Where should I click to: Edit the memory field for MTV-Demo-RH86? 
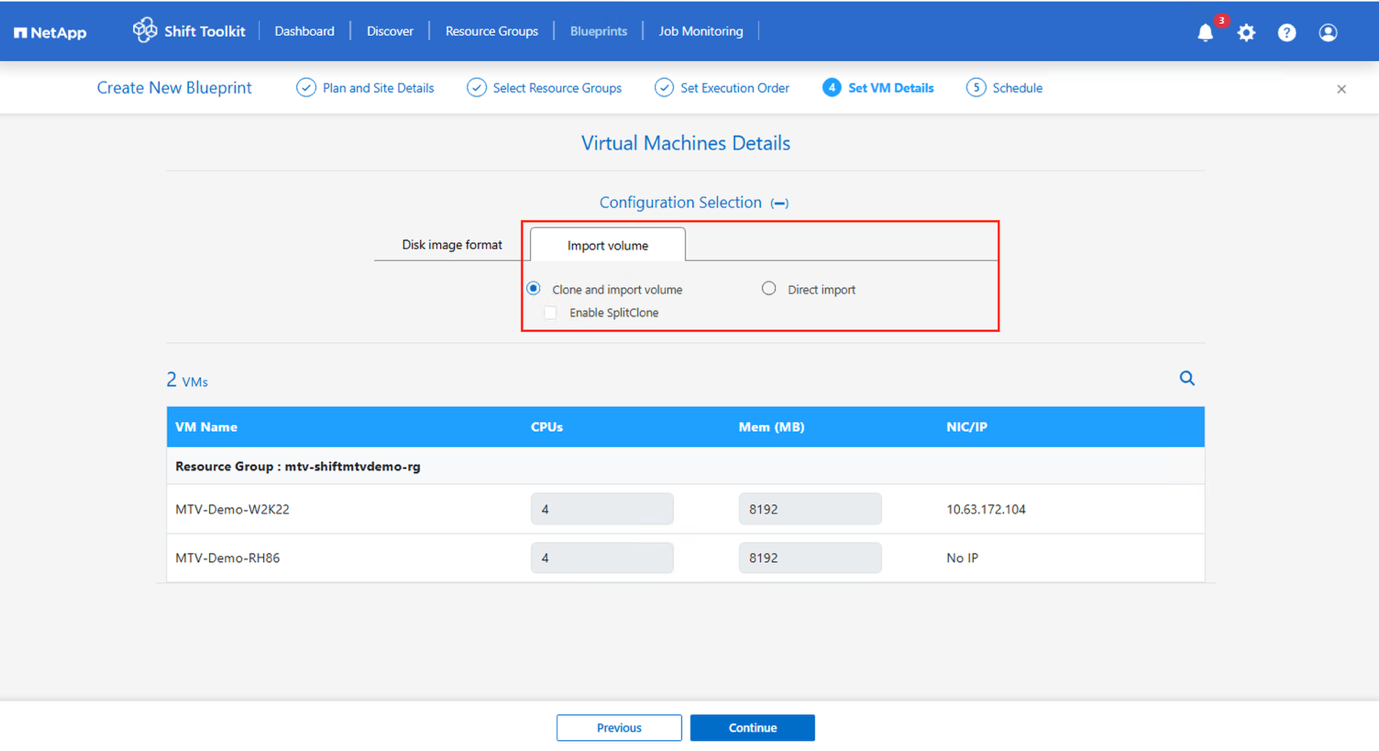coord(810,557)
